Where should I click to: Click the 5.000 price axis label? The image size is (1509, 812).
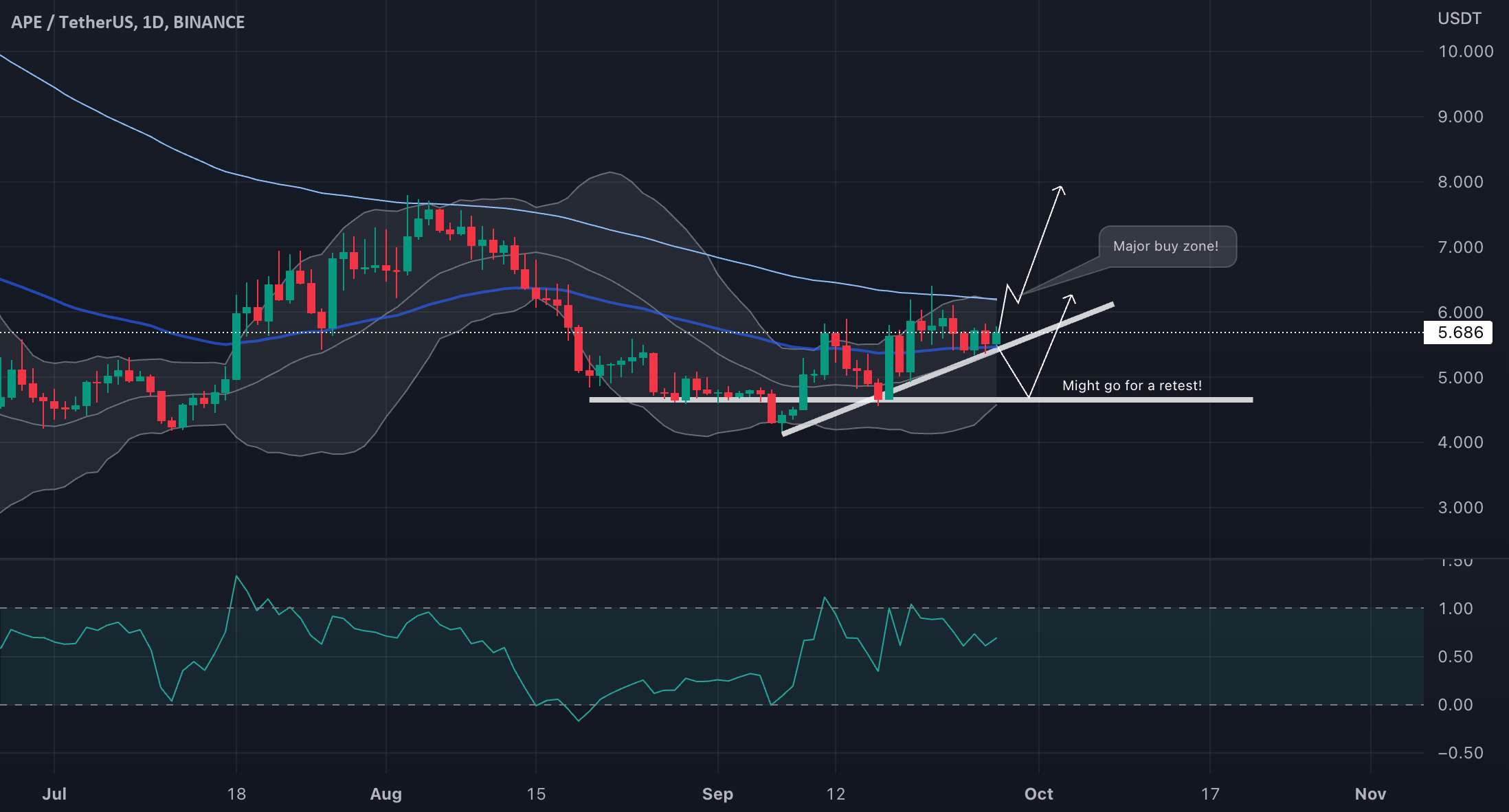tap(1460, 378)
